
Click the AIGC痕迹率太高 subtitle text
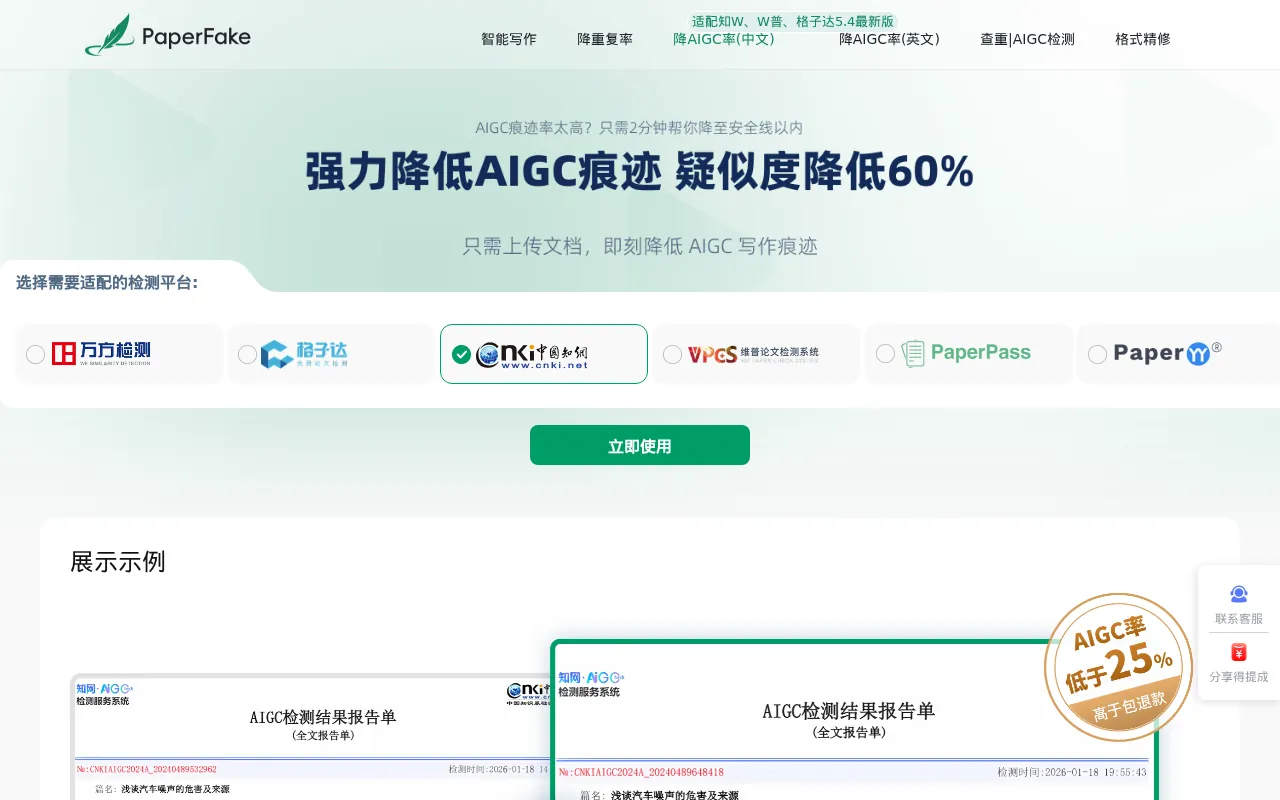click(639, 128)
